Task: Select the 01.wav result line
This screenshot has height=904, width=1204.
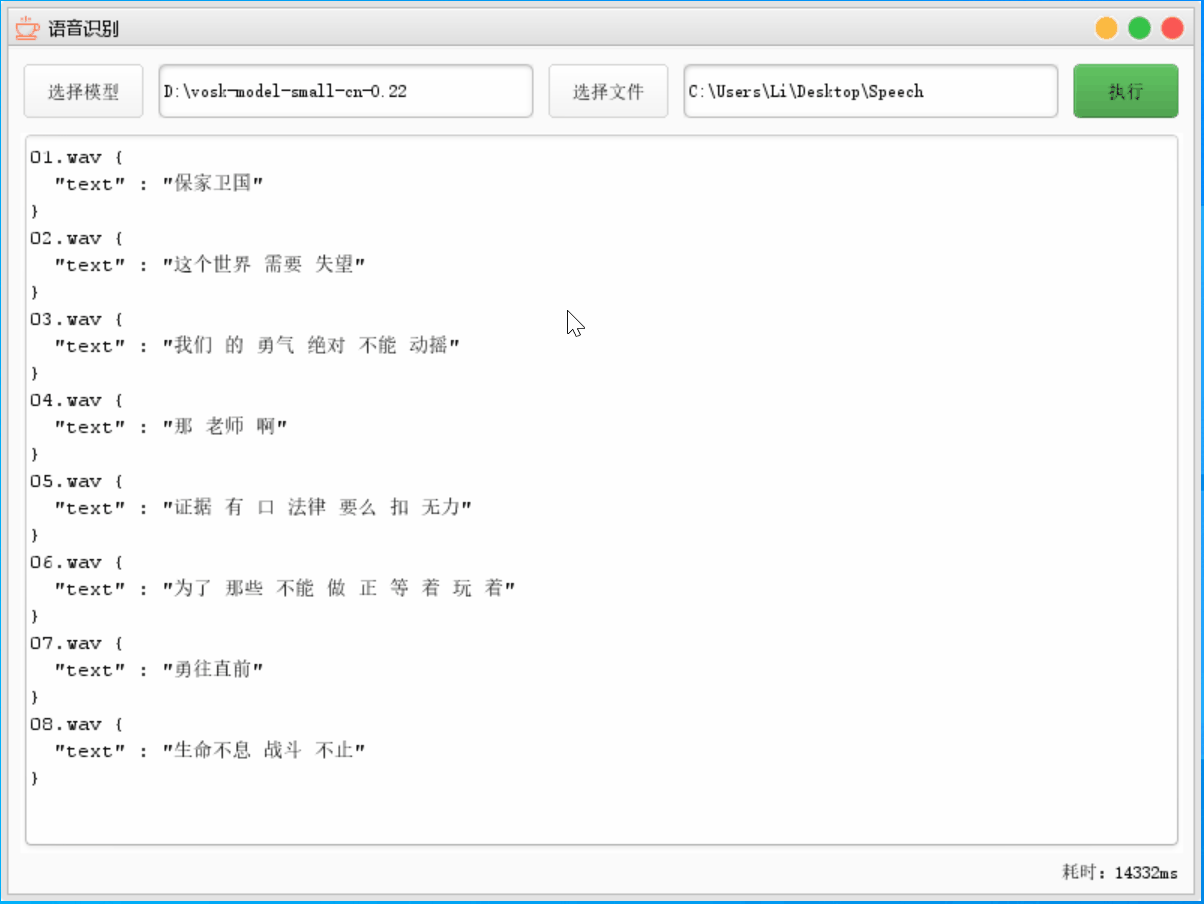Action: pyautogui.click(x=75, y=156)
